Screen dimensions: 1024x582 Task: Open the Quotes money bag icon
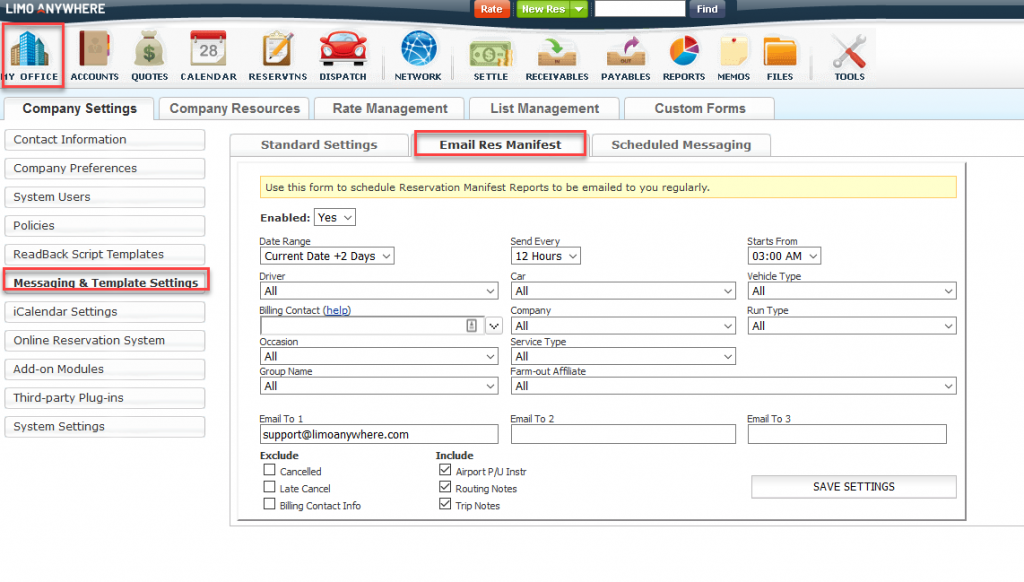[149, 50]
